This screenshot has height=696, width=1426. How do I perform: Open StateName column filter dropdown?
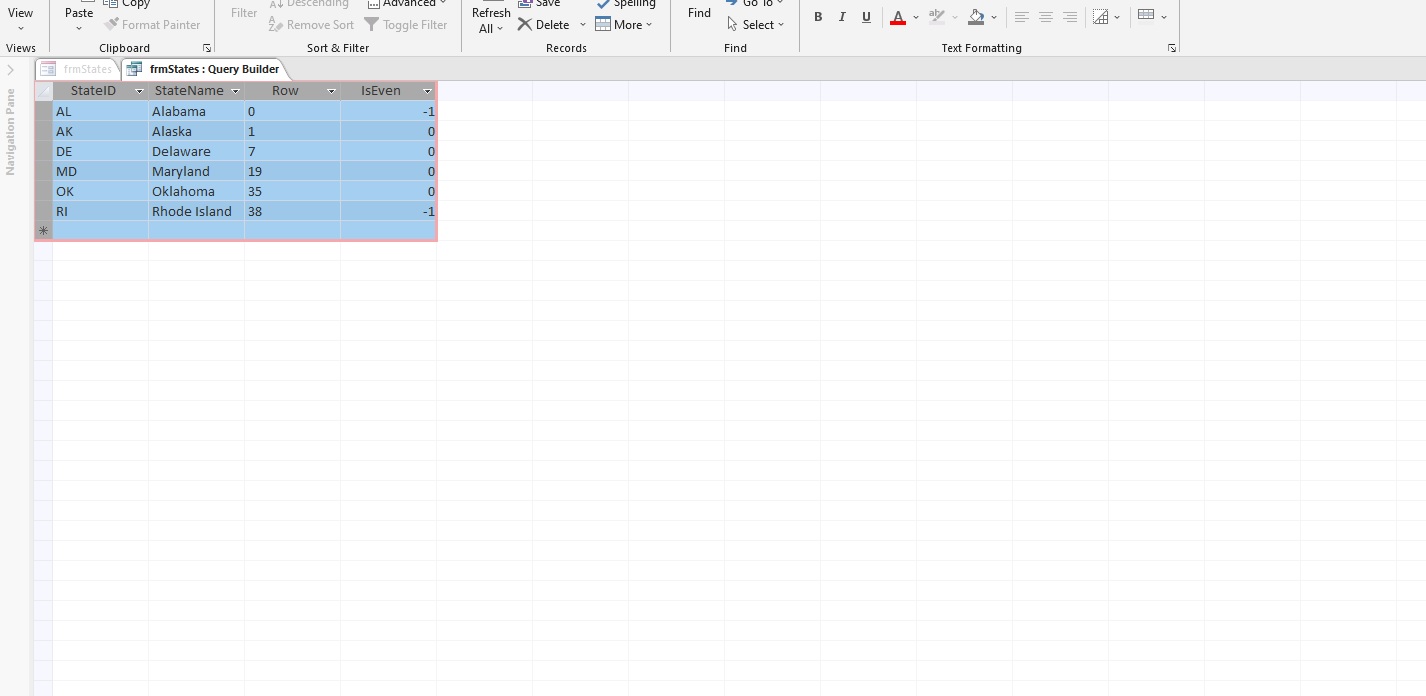pyautogui.click(x=235, y=91)
